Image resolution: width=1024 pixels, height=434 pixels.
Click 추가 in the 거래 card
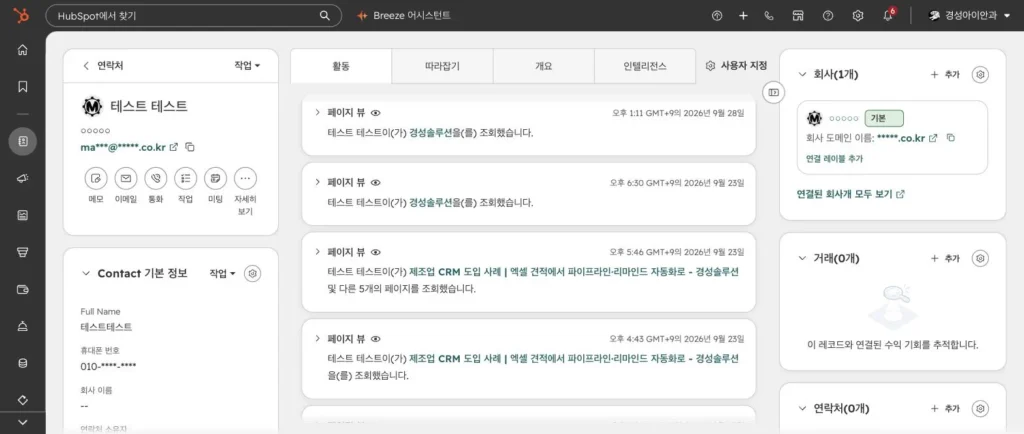tap(945, 258)
